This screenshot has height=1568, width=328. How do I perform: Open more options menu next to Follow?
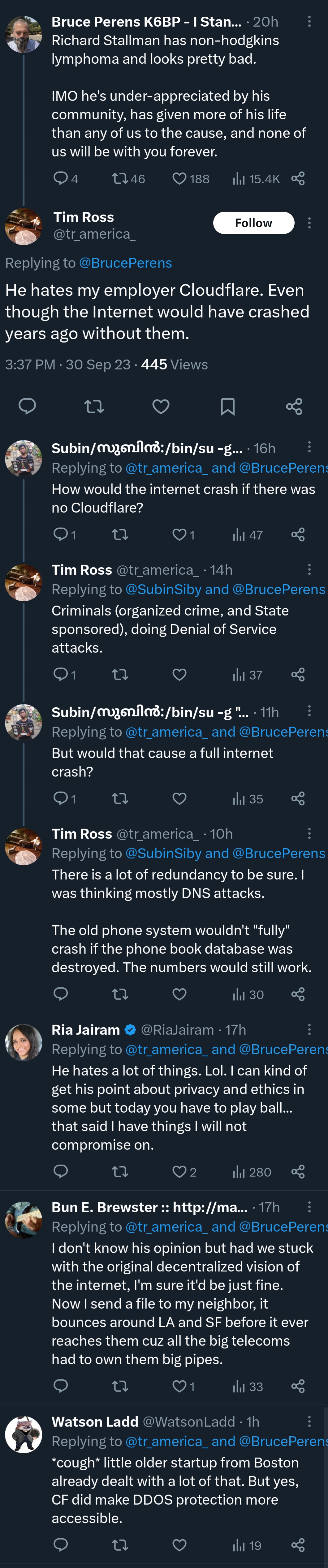(x=309, y=223)
